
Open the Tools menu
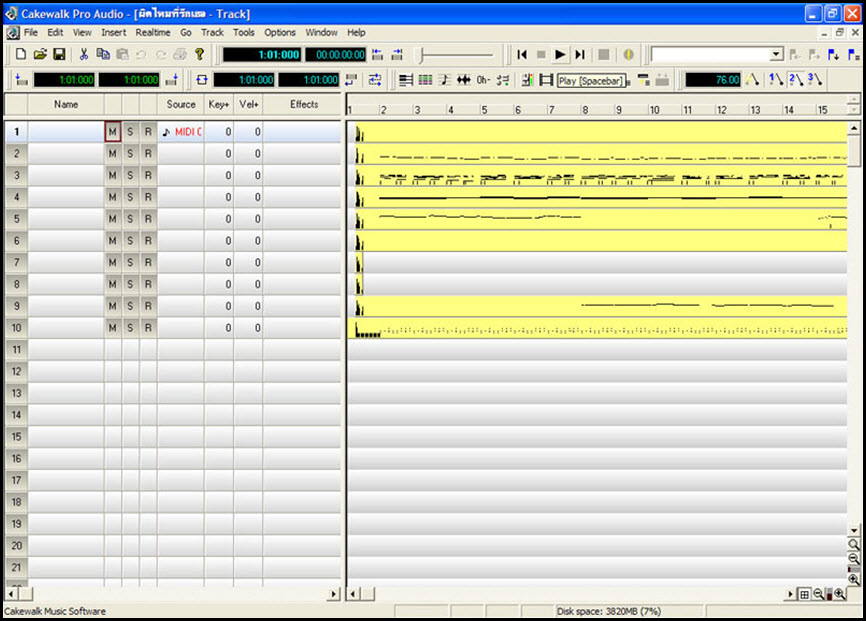pos(244,33)
